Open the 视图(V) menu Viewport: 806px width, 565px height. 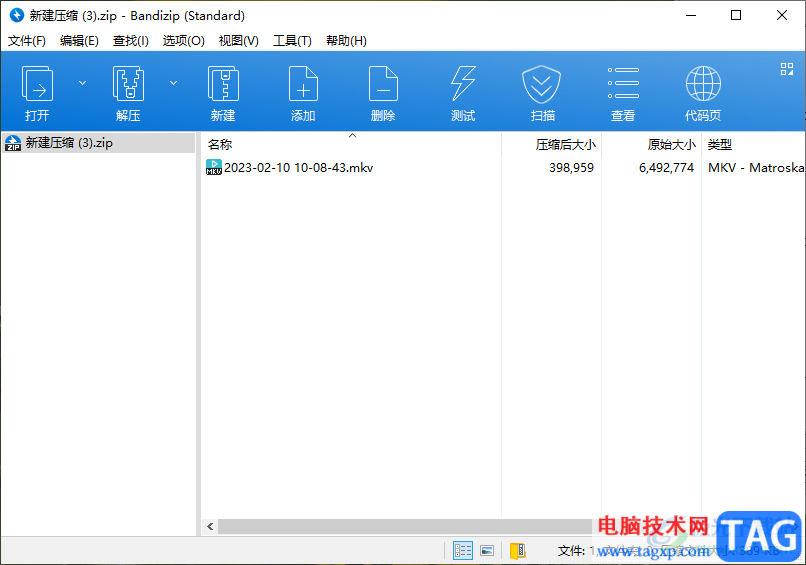click(x=239, y=41)
